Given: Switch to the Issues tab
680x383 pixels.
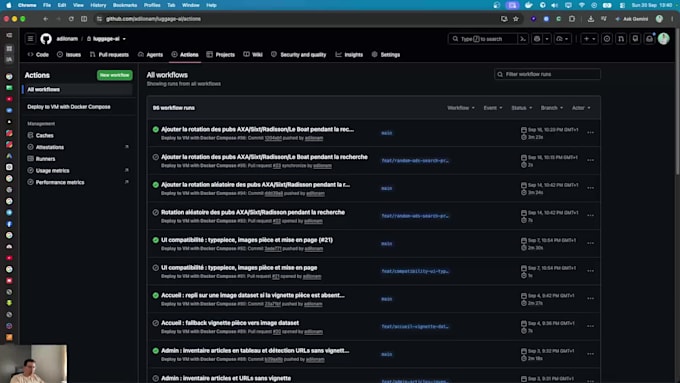Looking at the screenshot, I should point(69,55).
